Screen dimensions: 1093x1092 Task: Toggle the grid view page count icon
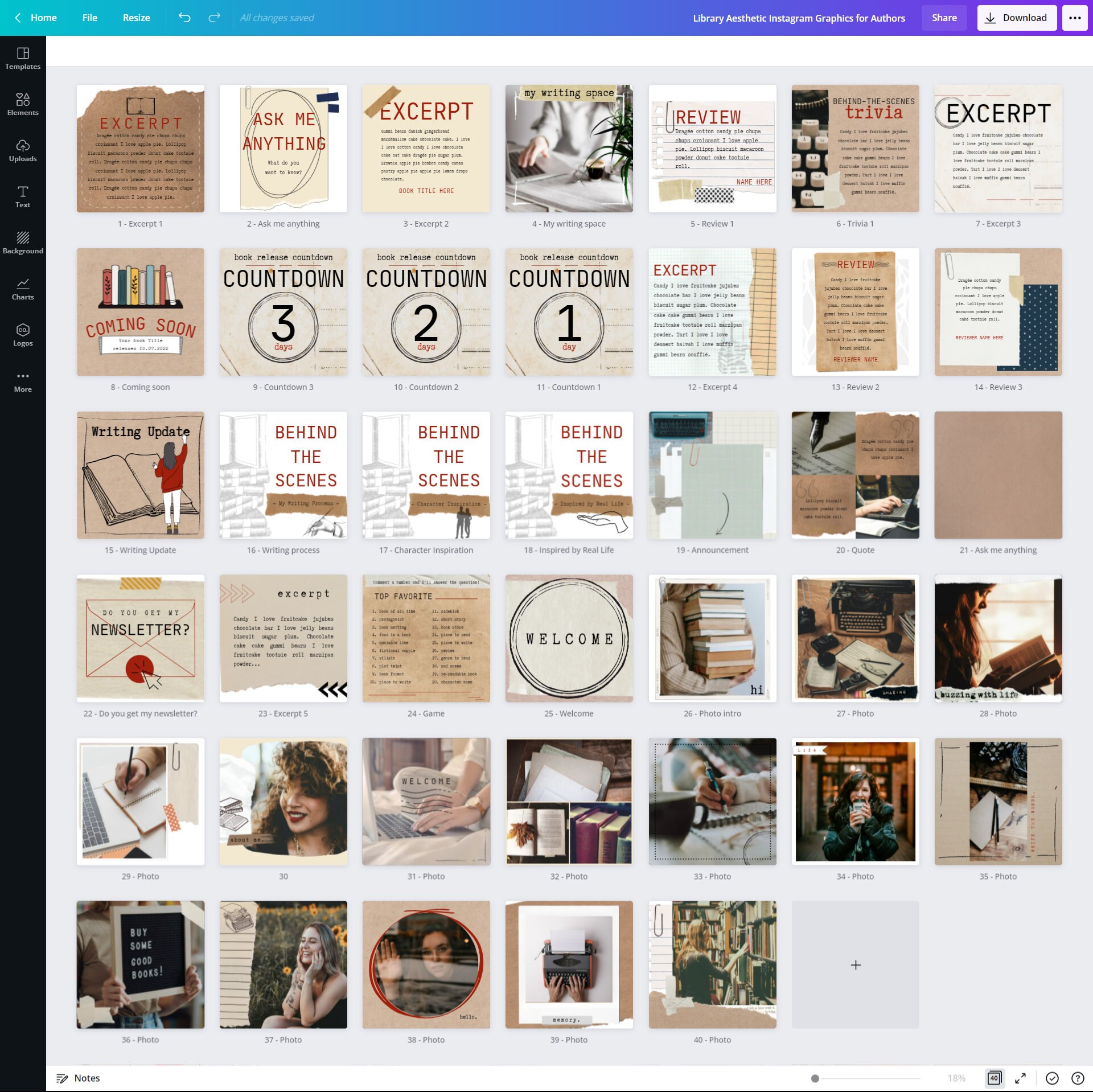[994, 1078]
